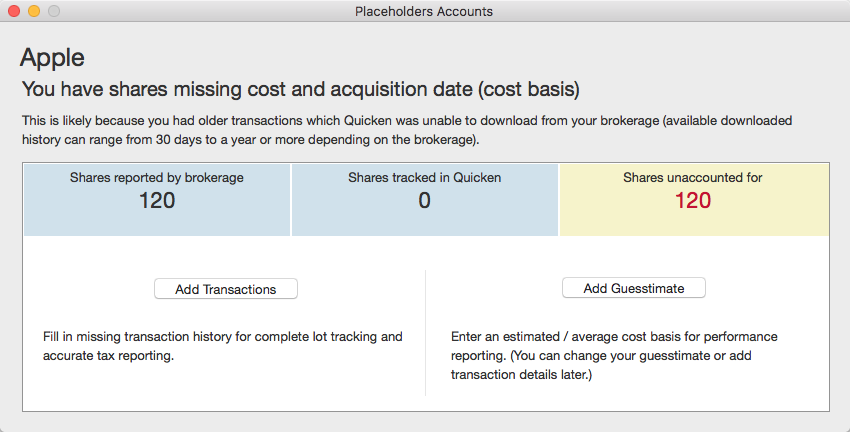Click the Shares reported by brokerage label

(x=157, y=178)
